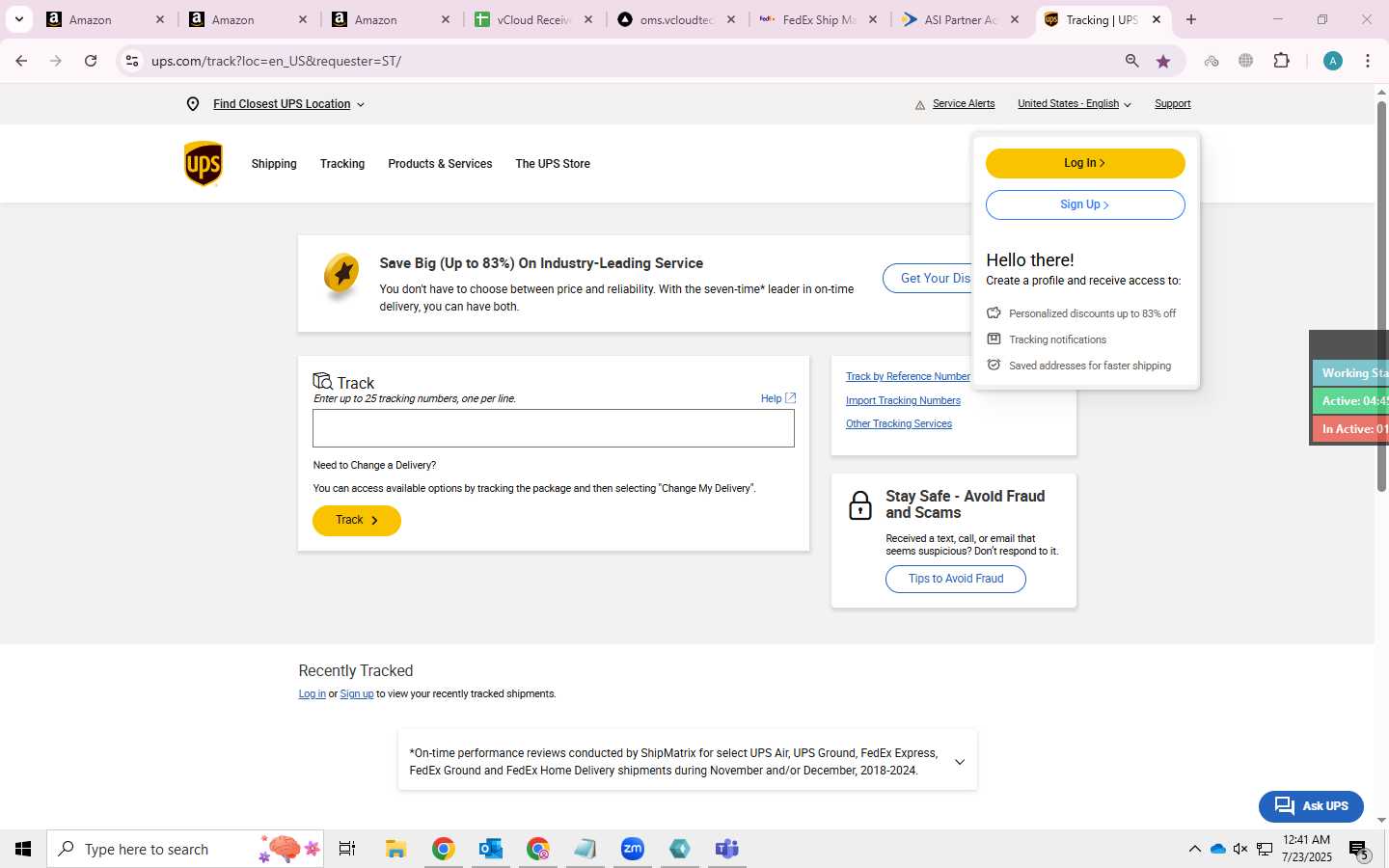The image size is (1389, 868).
Task: Open the Ask UPS chat
Action: (x=1311, y=806)
